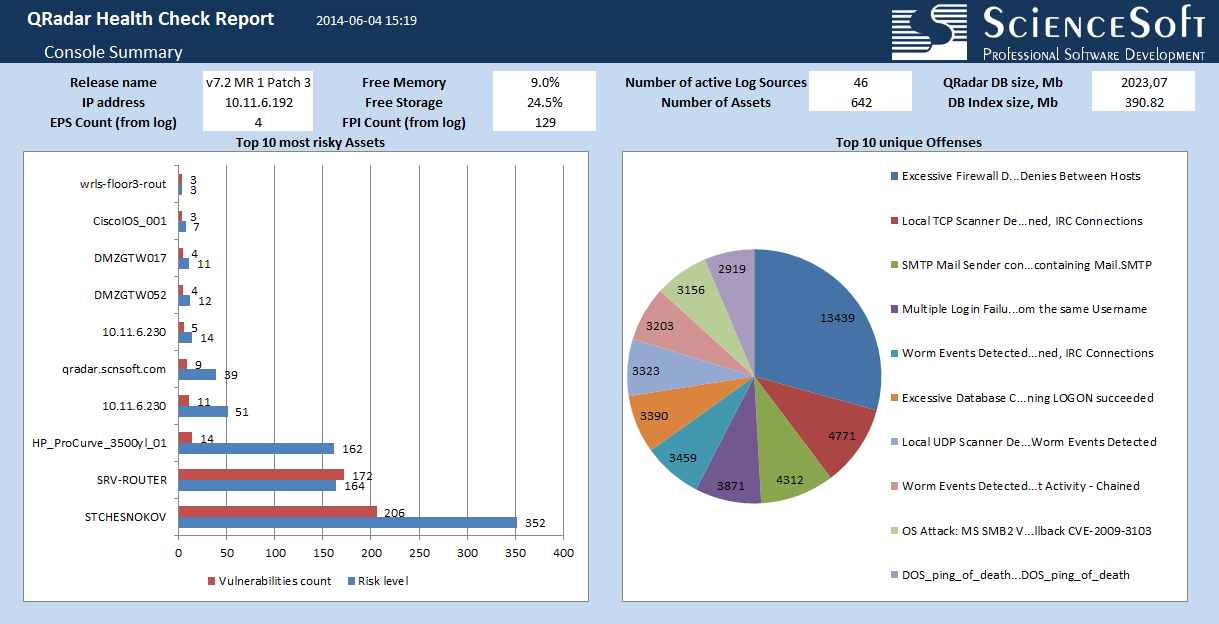Click the release value v7.2 MR 1 Patch 3

point(258,82)
